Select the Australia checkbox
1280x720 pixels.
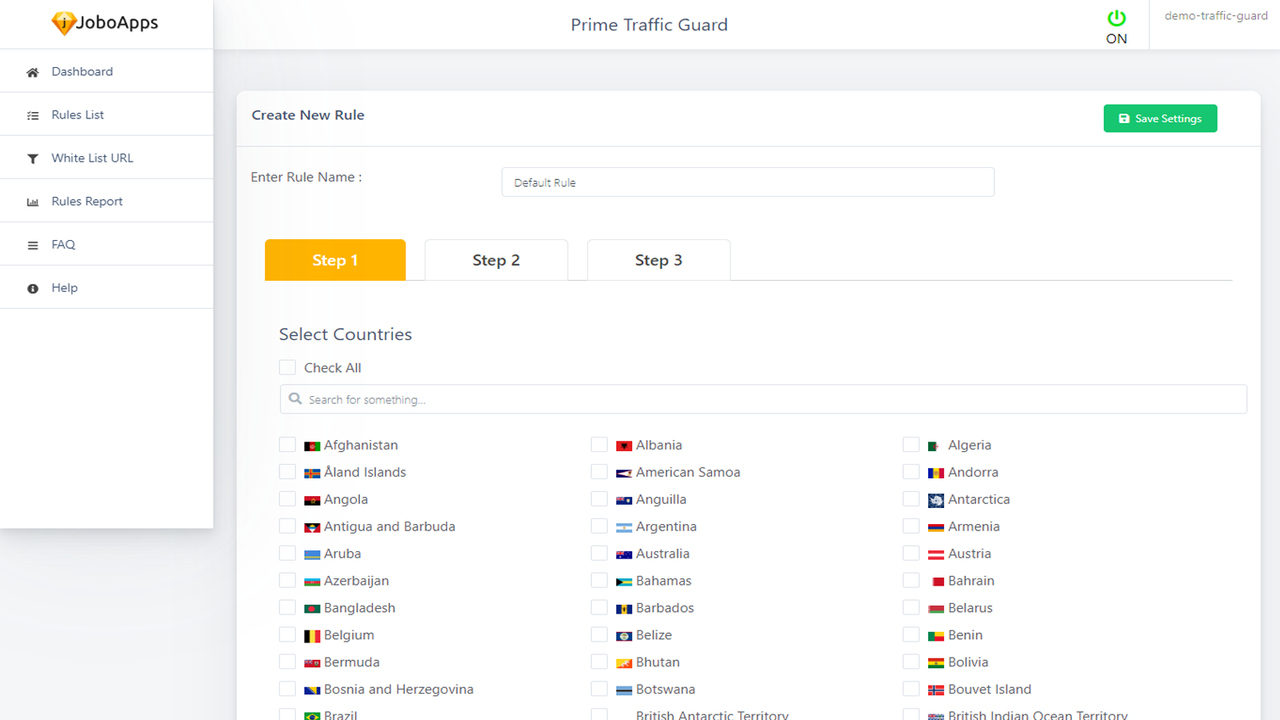click(x=598, y=553)
